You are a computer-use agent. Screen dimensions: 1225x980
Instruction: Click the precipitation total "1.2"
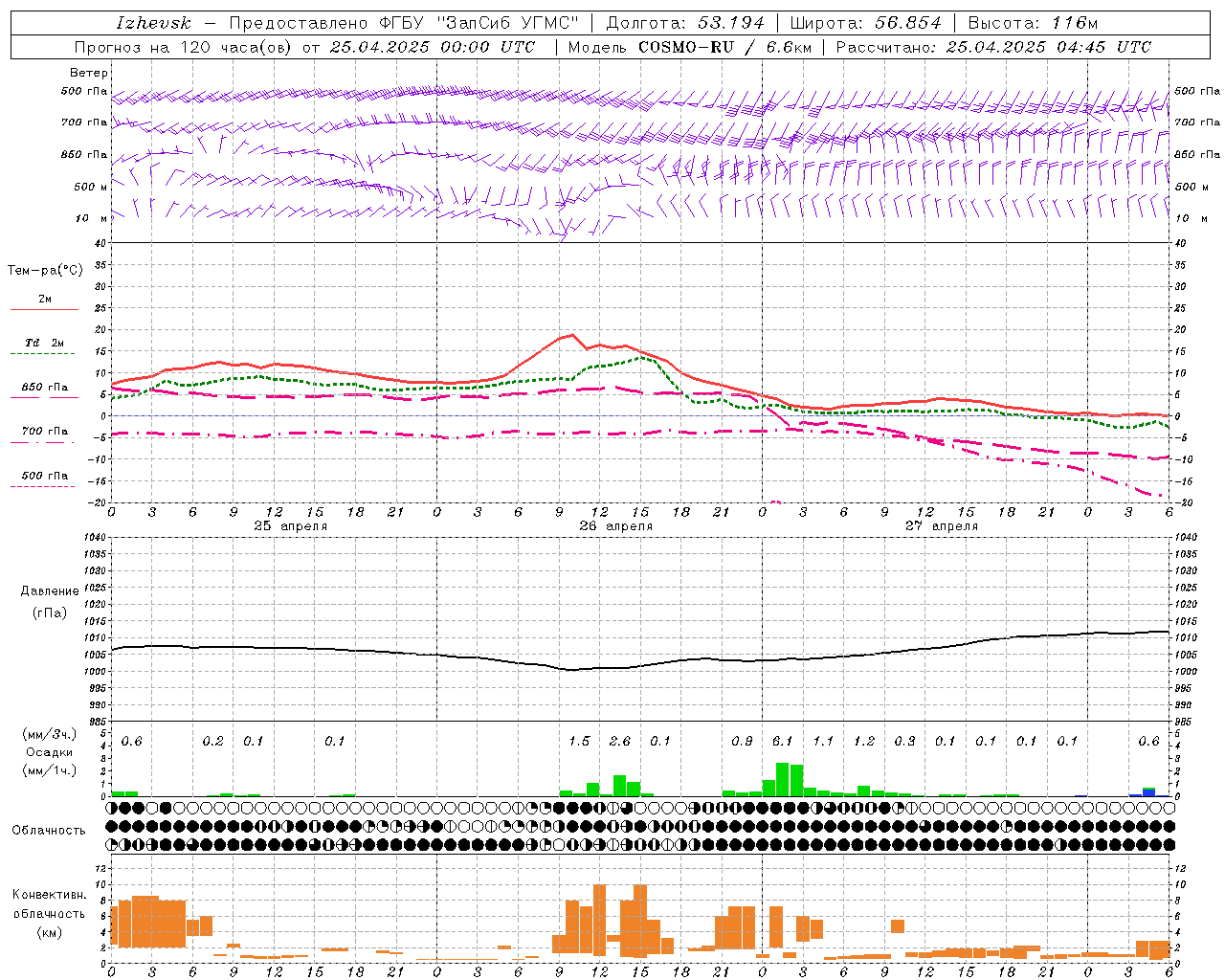click(864, 741)
